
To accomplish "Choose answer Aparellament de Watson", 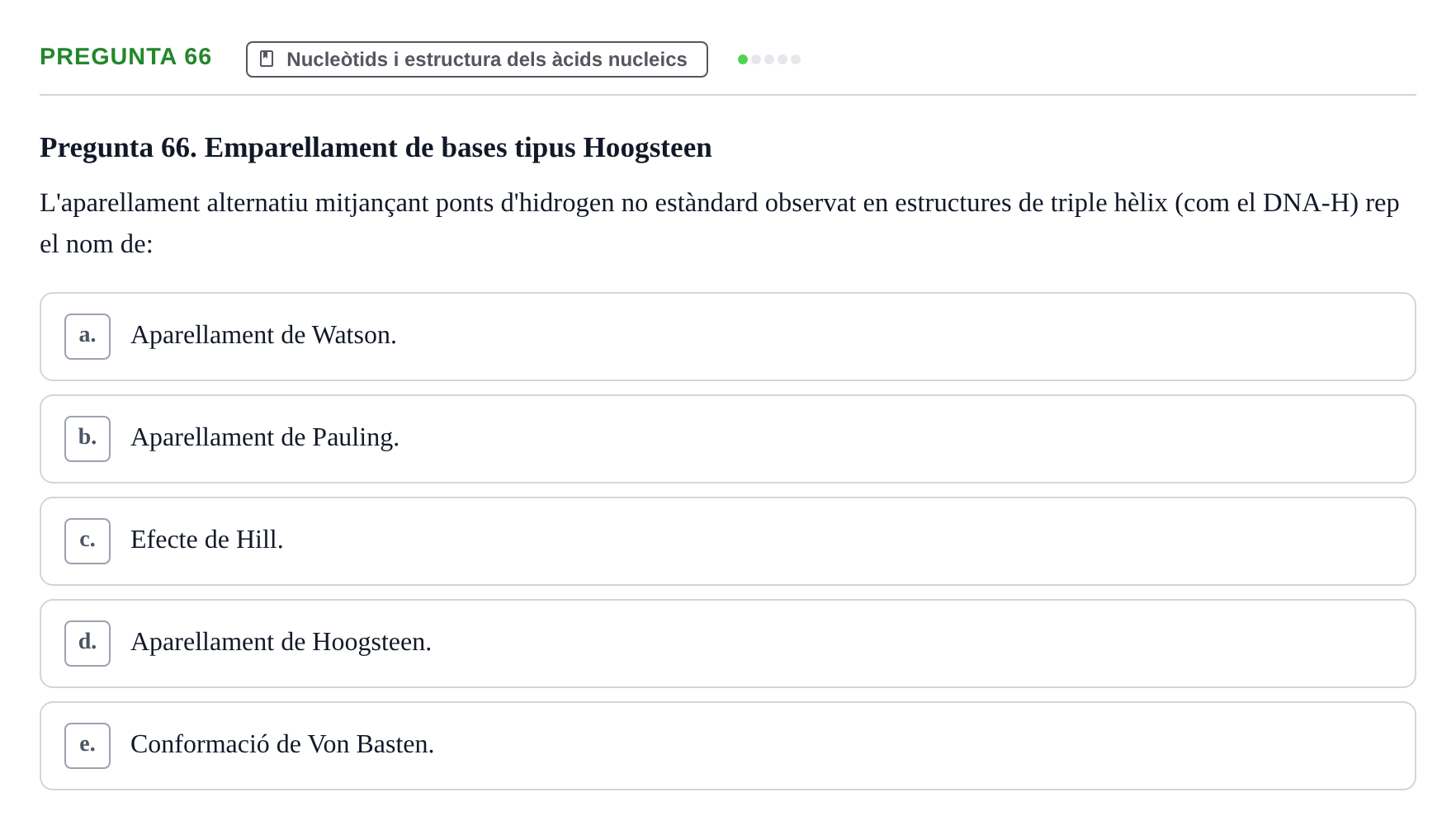I will click(728, 337).
